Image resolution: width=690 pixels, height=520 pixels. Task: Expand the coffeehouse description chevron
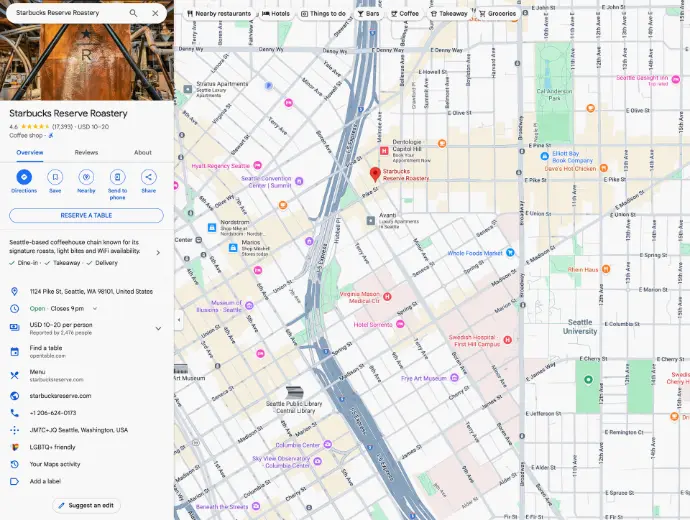(x=158, y=252)
